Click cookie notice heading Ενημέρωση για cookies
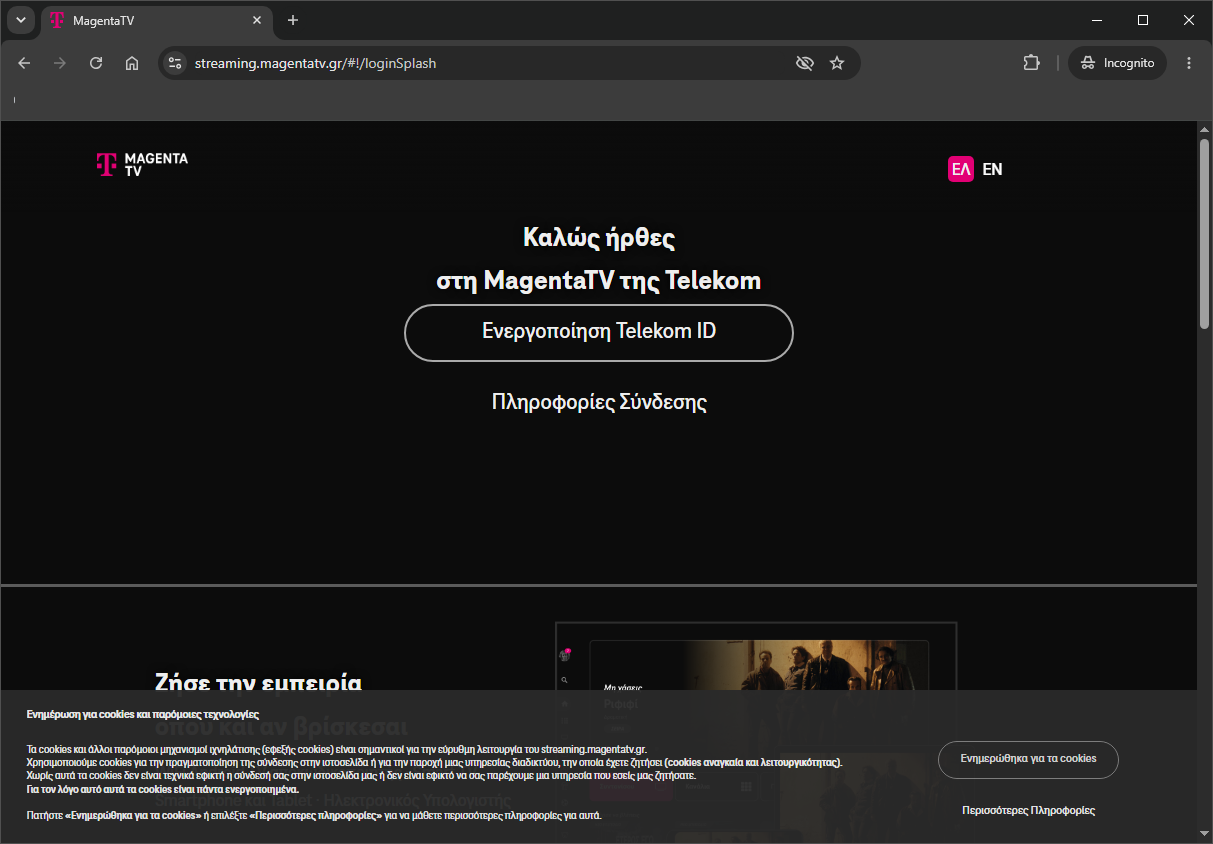1213x844 pixels. 143,715
